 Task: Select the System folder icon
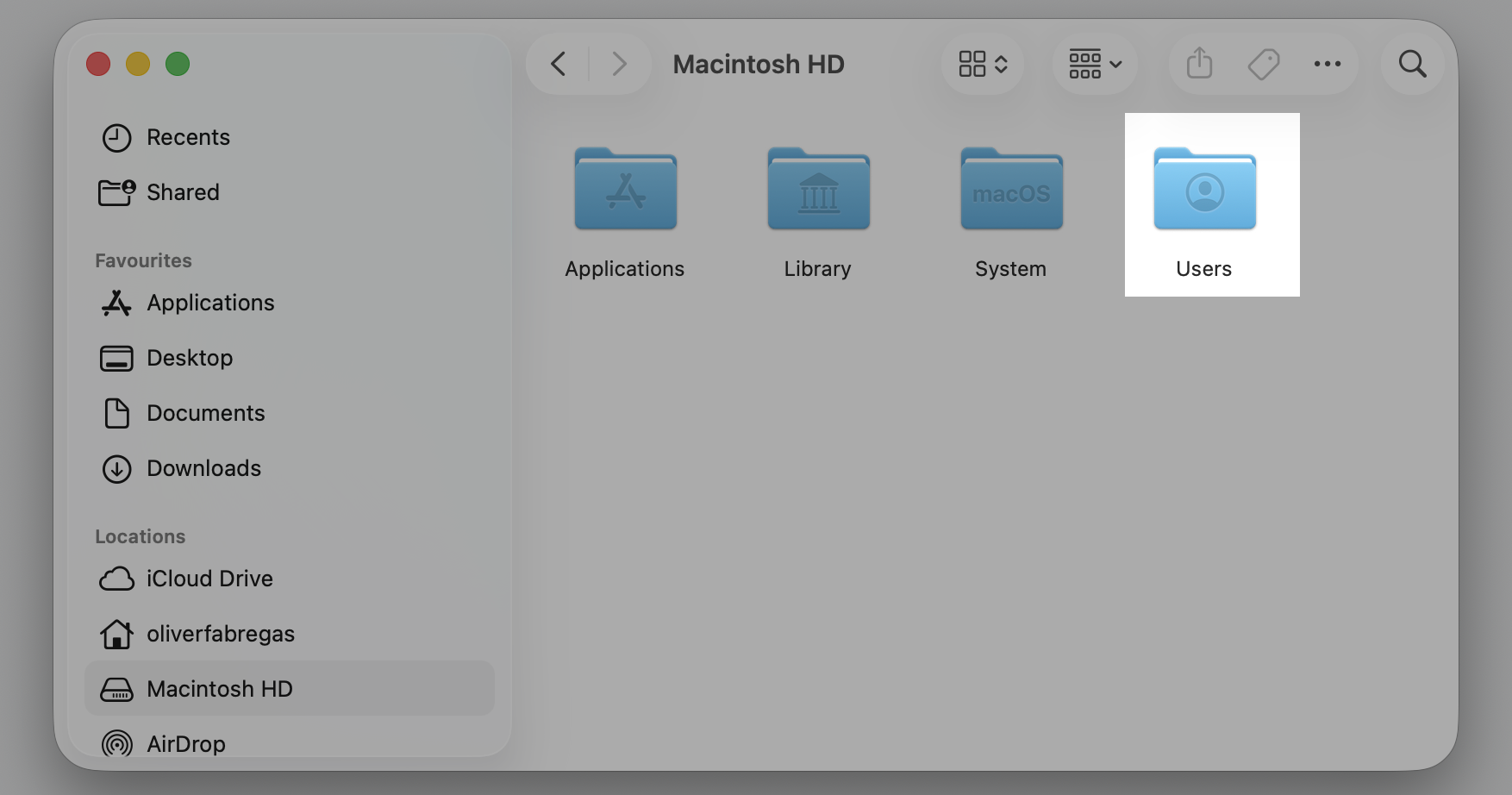[1012, 189]
